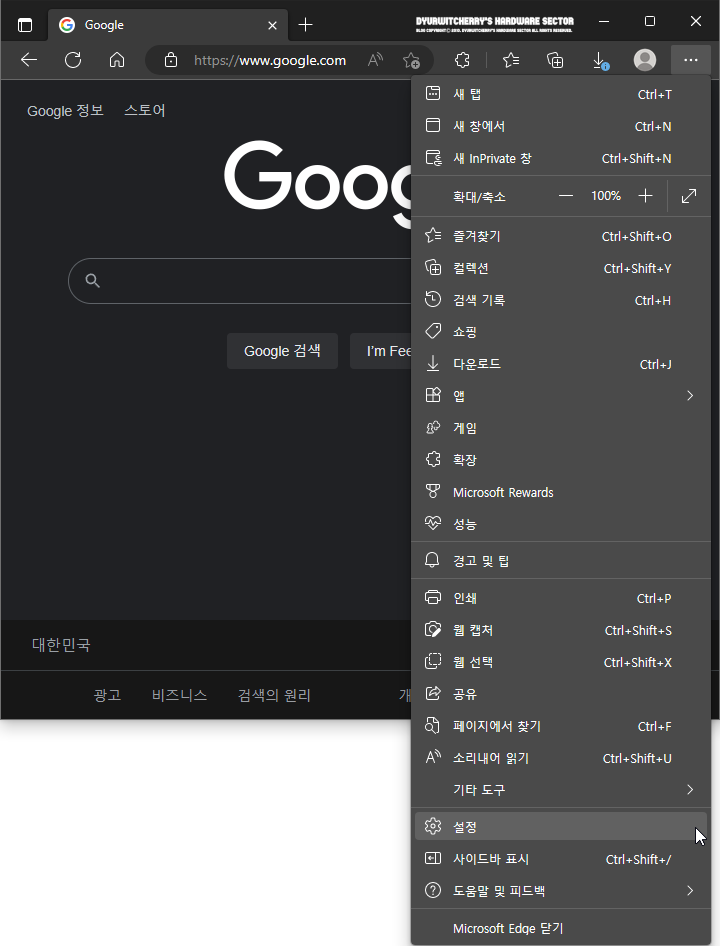Go to the Home page icon

(117, 60)
